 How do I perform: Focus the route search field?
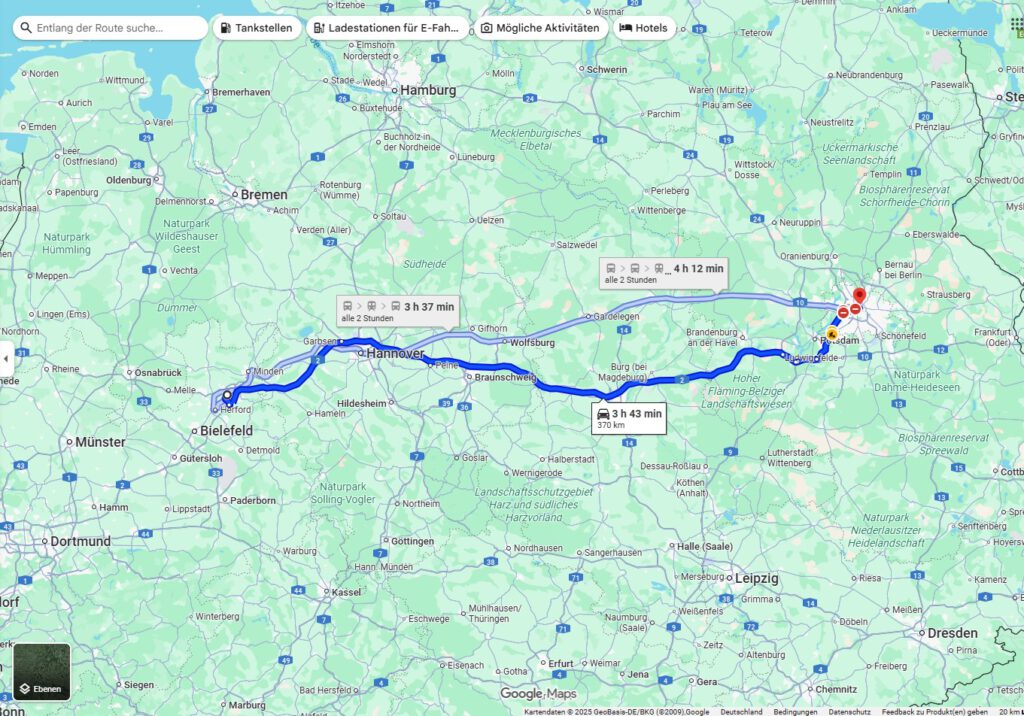point(110,28)
